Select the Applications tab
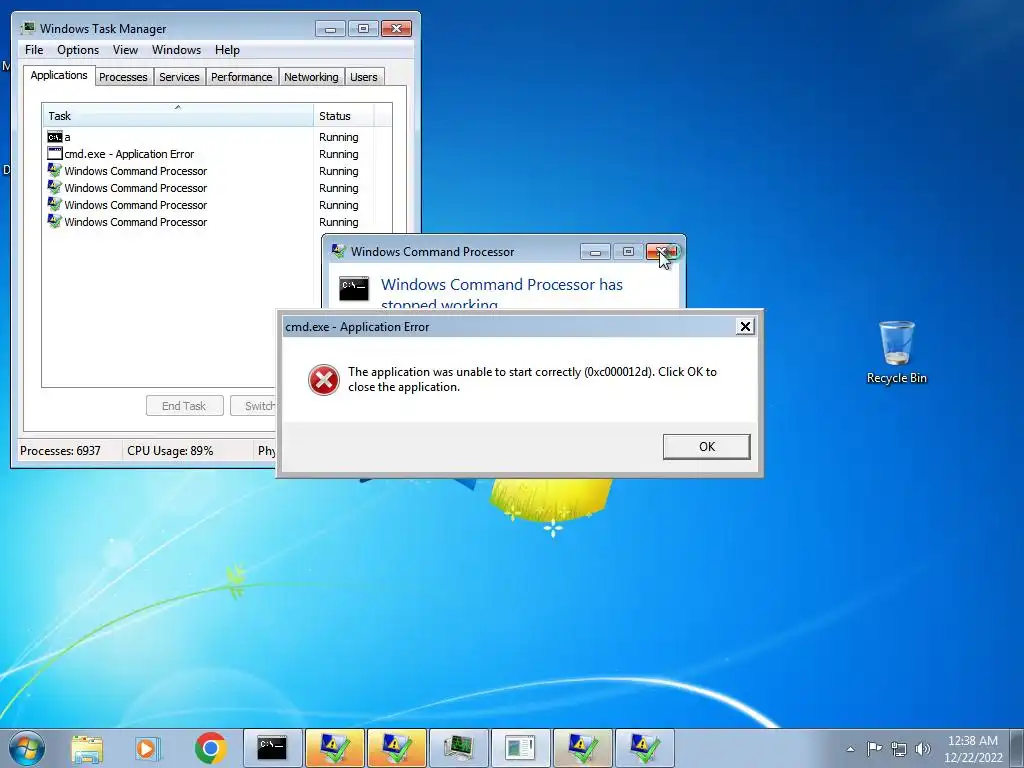The width and height of the screenshot is (1024, 768). 59,75
